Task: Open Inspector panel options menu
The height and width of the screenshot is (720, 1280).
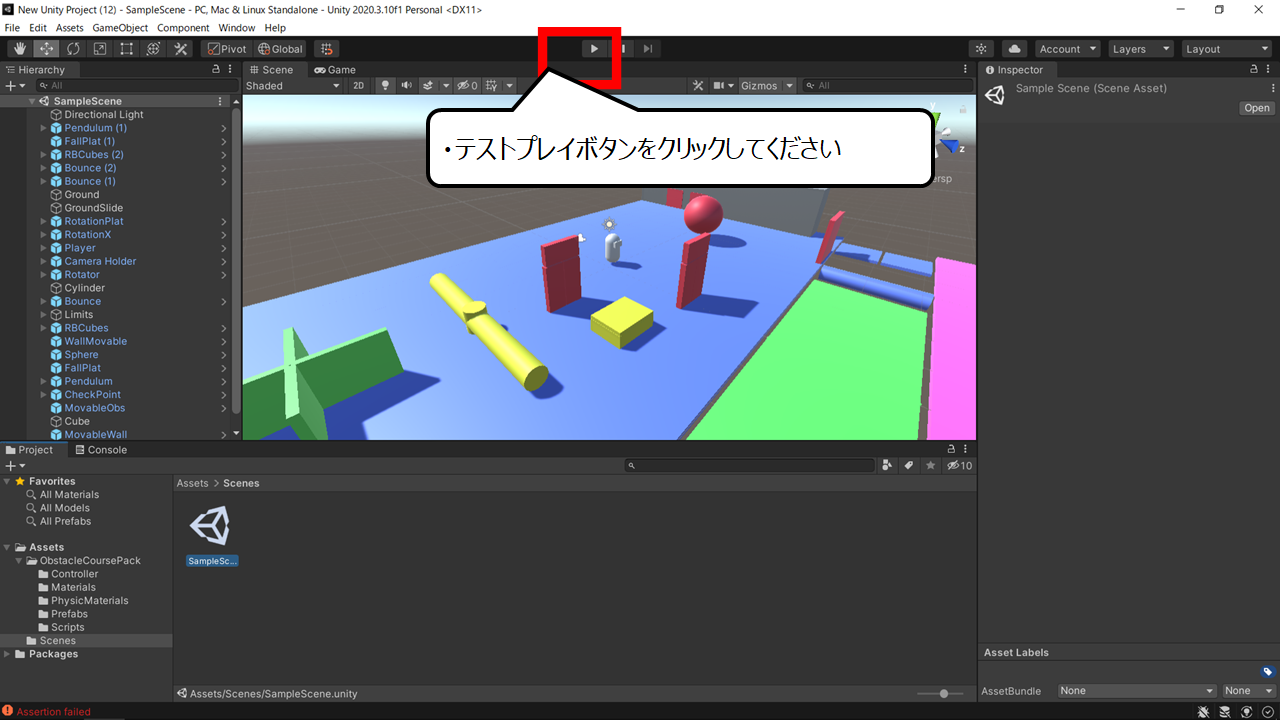Action: 1270,70
